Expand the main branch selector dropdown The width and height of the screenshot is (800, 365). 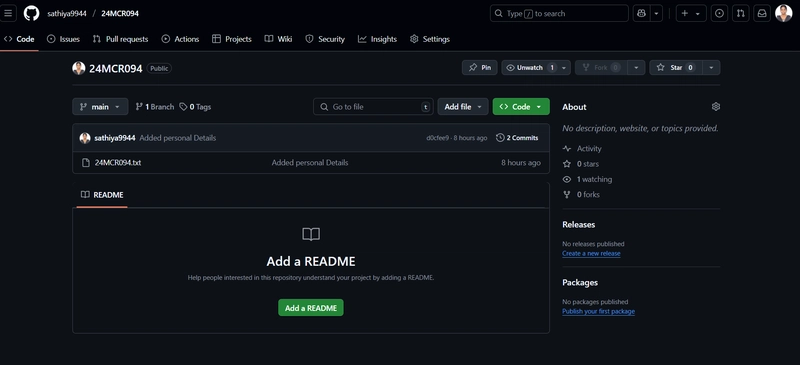(x=100, y=107)
